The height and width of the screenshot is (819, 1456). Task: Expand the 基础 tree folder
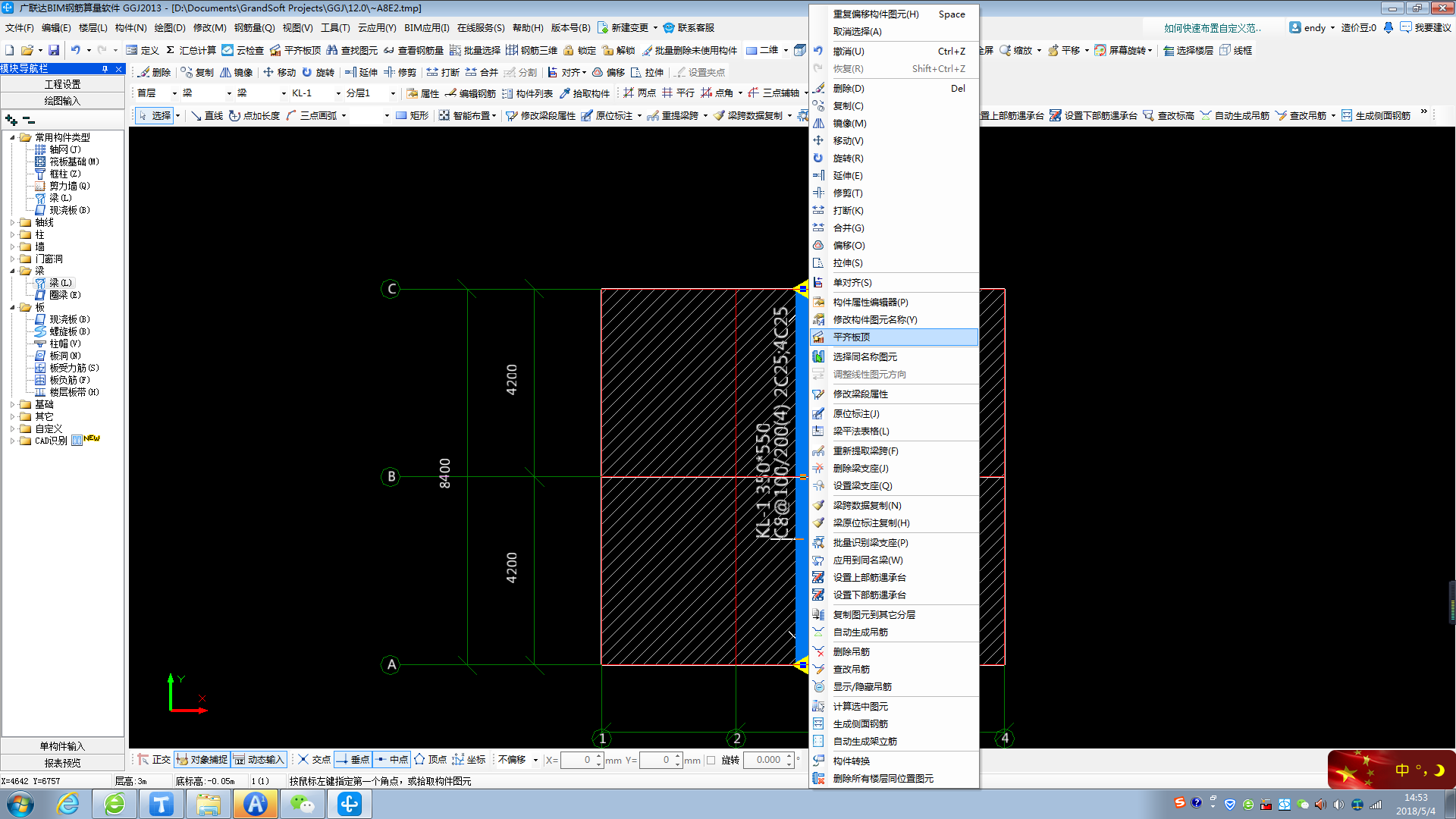[x=12, y=404]
